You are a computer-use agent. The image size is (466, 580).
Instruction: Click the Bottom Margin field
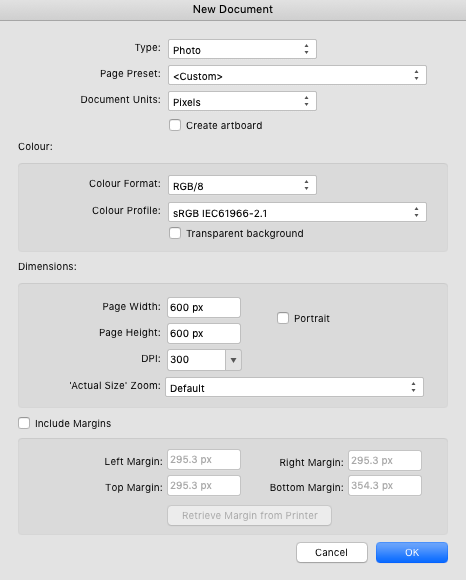385,486
